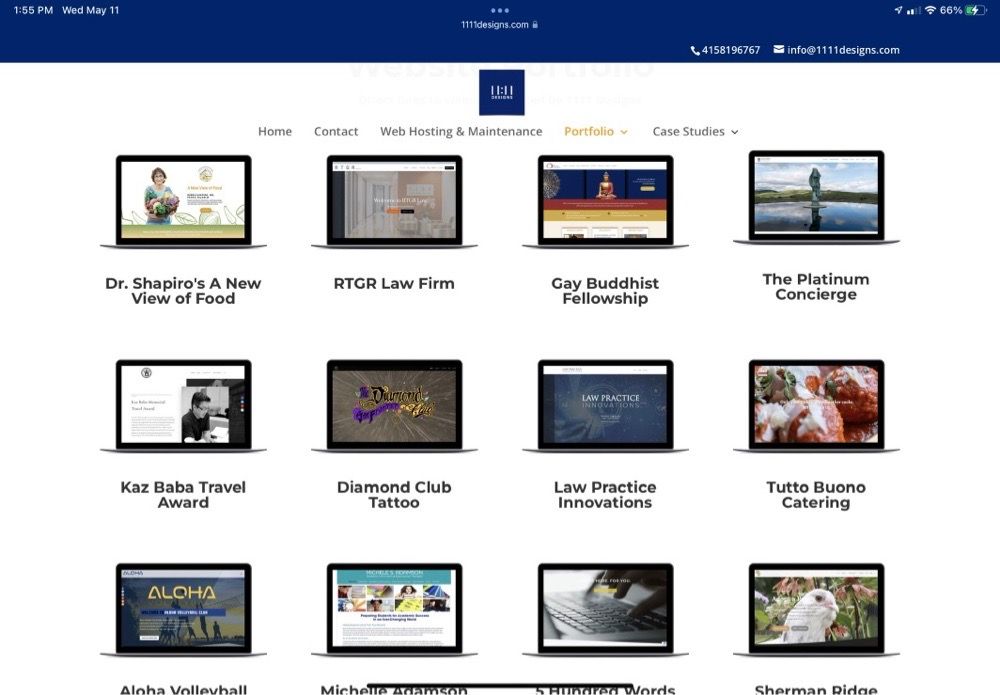View Aloha Volleyball laptop thumbnail
Image resolution: width=1000 pixels, height=695 pixels.
click(x=183, y=610)
